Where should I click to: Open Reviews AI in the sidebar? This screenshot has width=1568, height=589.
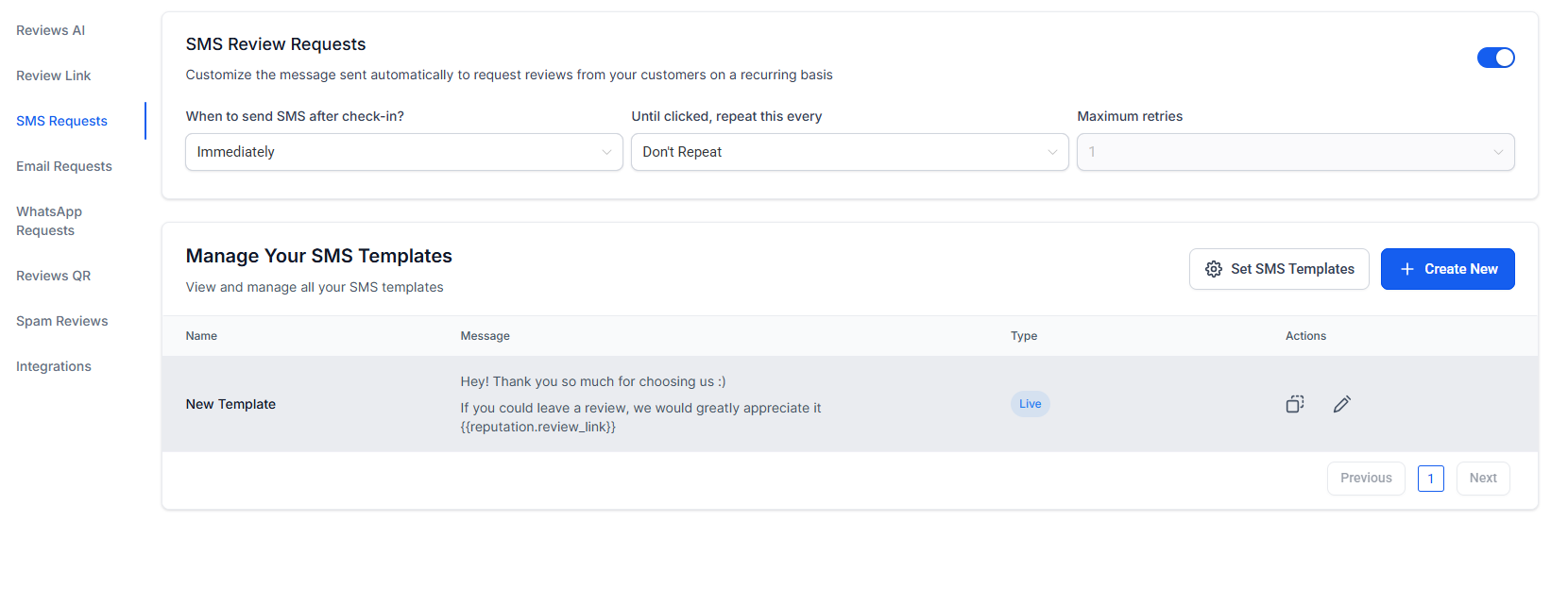[x=51, y=30]
